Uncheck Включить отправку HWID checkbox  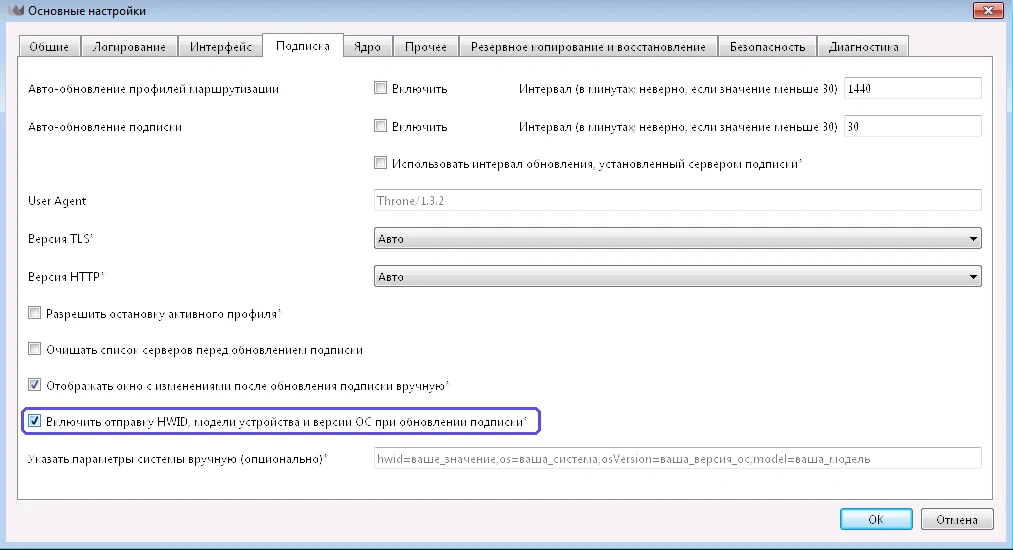click(34, 421)
